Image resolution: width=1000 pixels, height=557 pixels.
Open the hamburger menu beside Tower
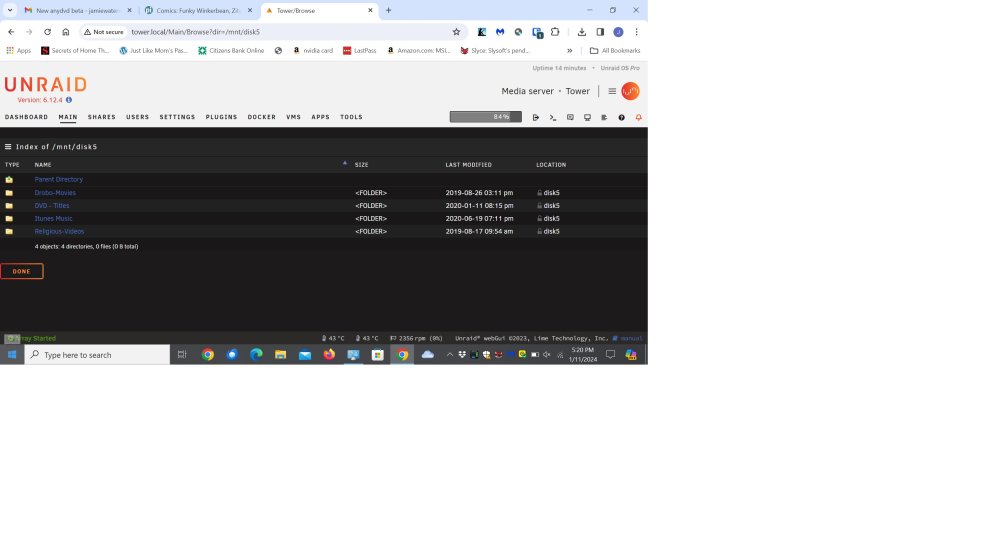(x=612, y=91)
